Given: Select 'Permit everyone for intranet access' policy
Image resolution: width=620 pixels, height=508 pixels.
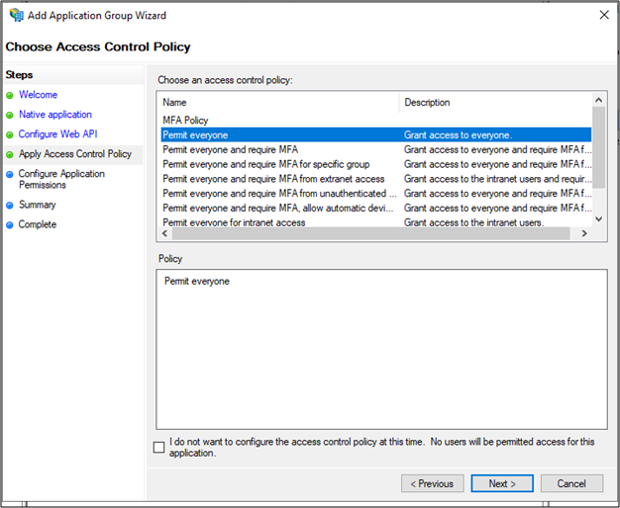Looking at the screenshot, I should click(376, 222).
